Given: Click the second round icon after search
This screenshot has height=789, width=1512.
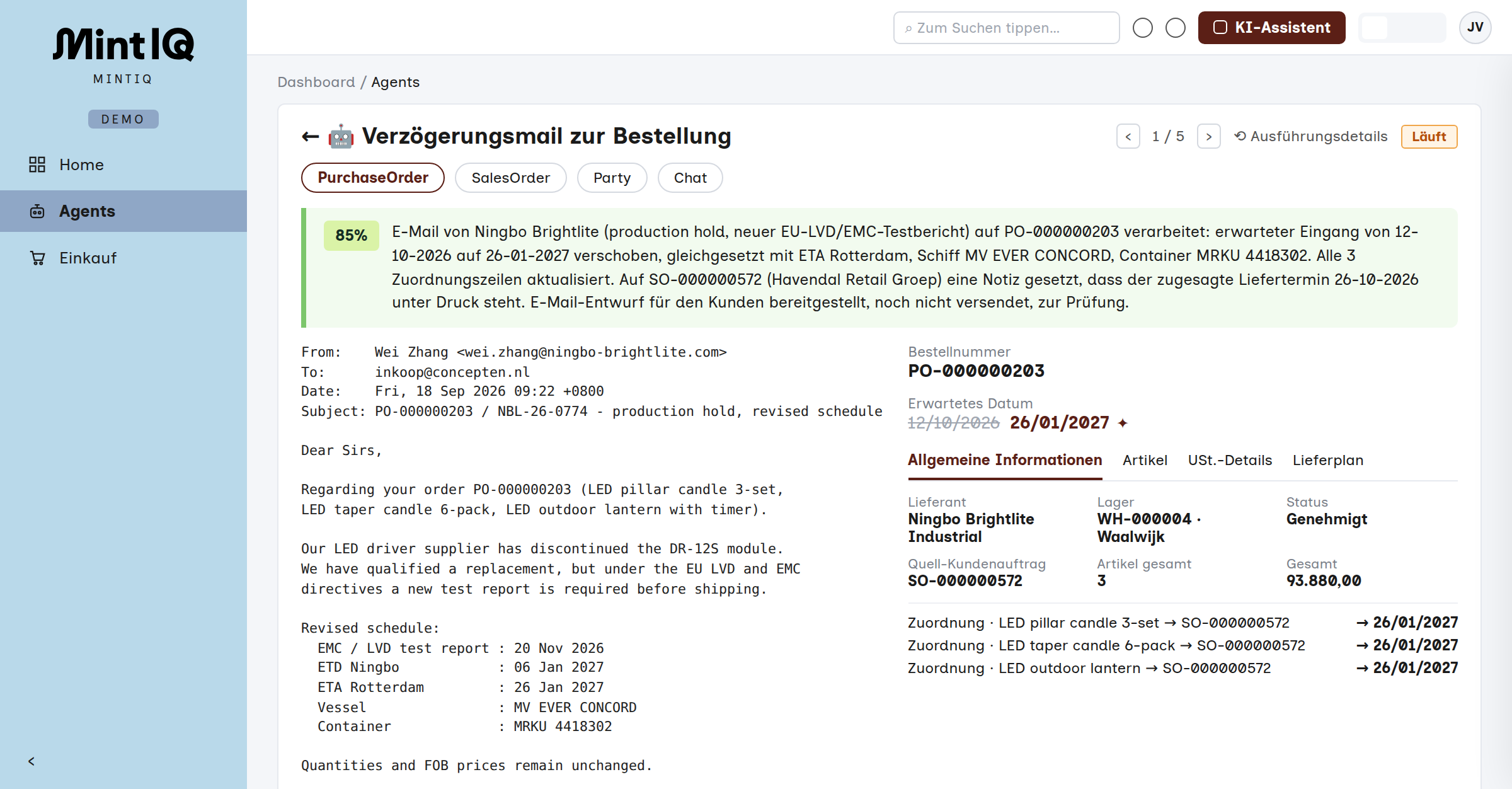Looking at the screenshot, I should point(1175,28).
